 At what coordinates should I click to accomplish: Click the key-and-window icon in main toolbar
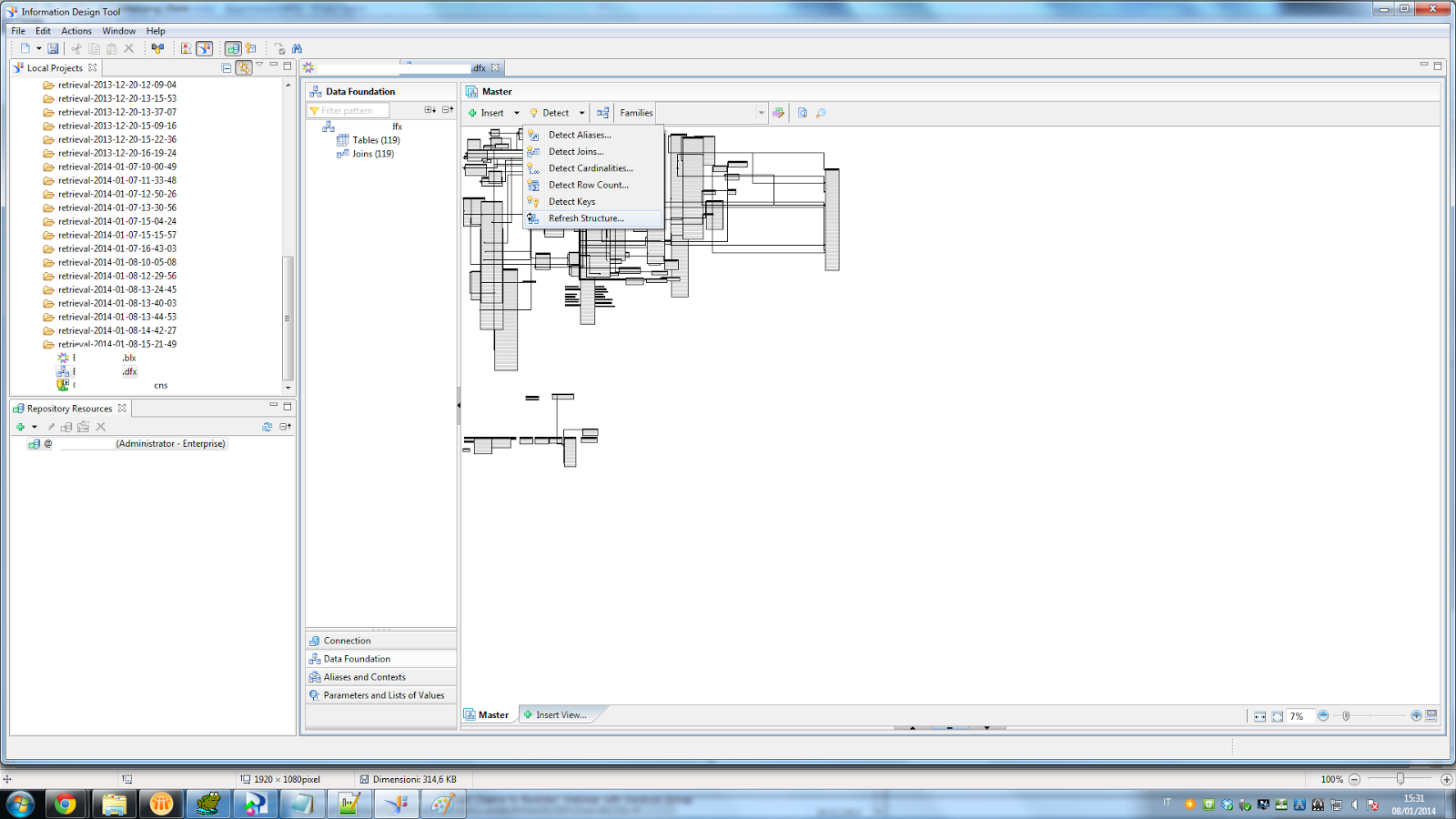[250, 48]
